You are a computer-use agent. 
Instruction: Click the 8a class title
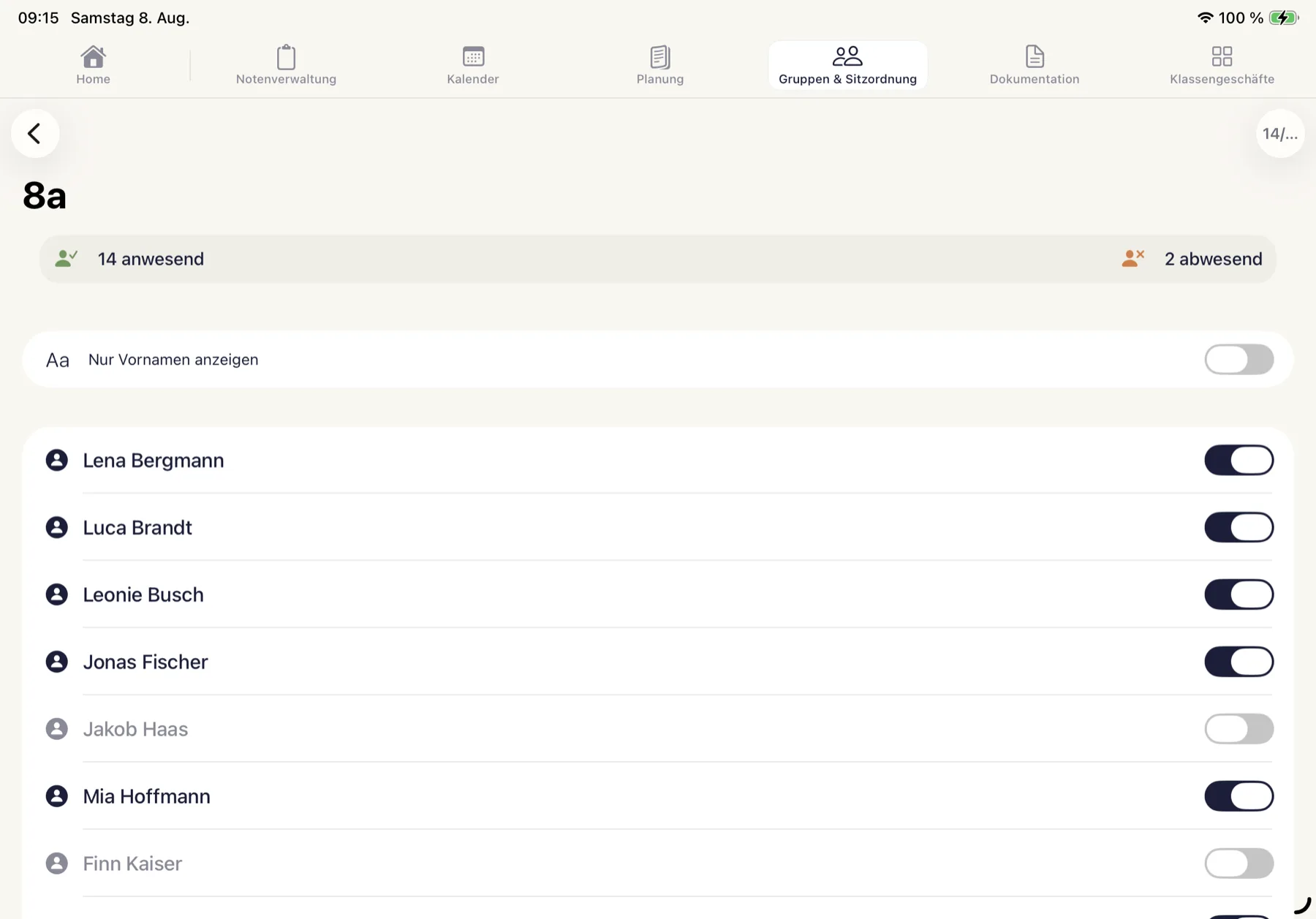coord(45,195)
